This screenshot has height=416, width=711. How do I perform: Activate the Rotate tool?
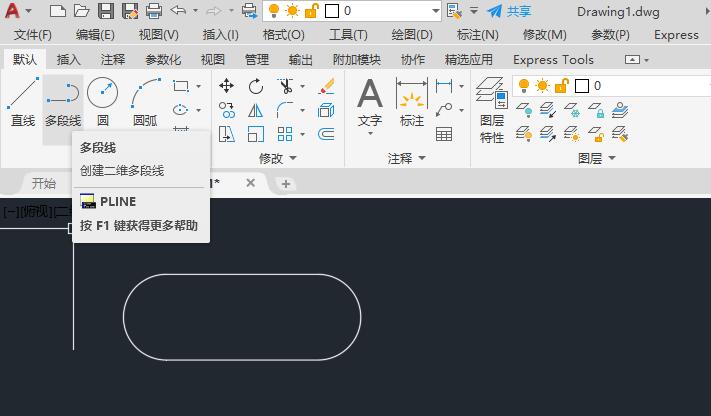(256, 86)
